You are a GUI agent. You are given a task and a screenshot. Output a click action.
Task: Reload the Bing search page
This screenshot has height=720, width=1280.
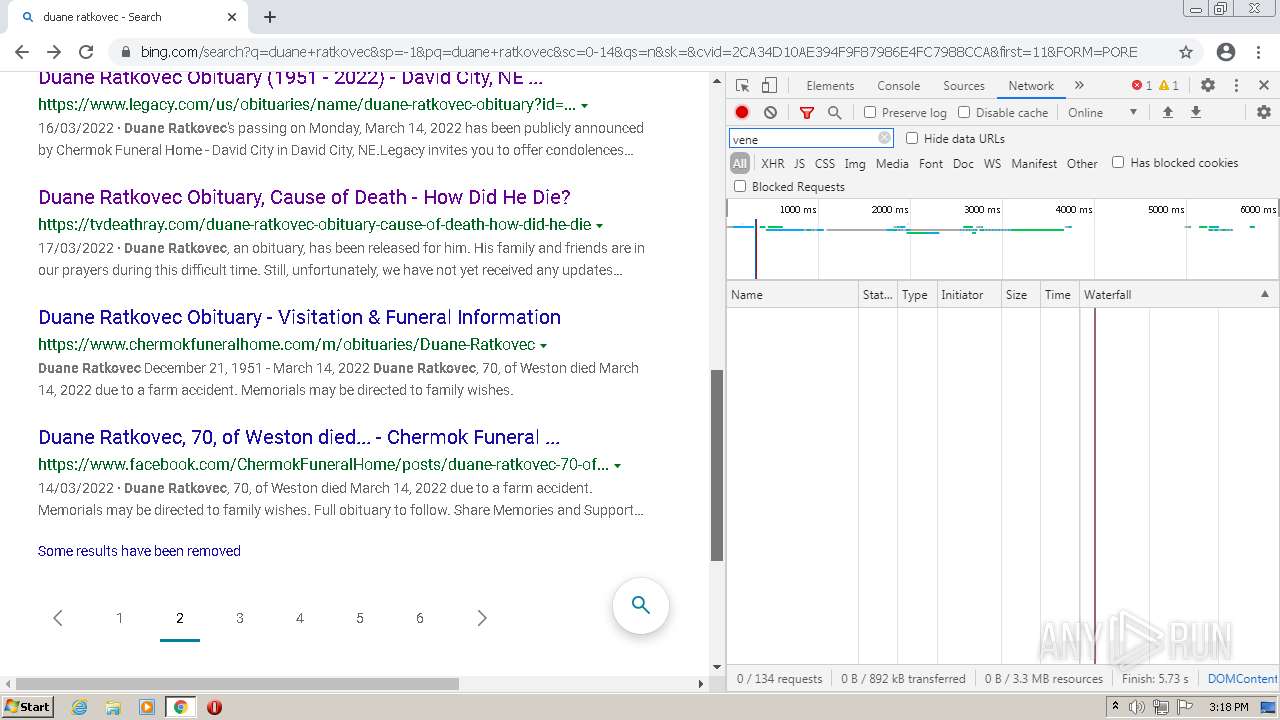click(86, 52)
